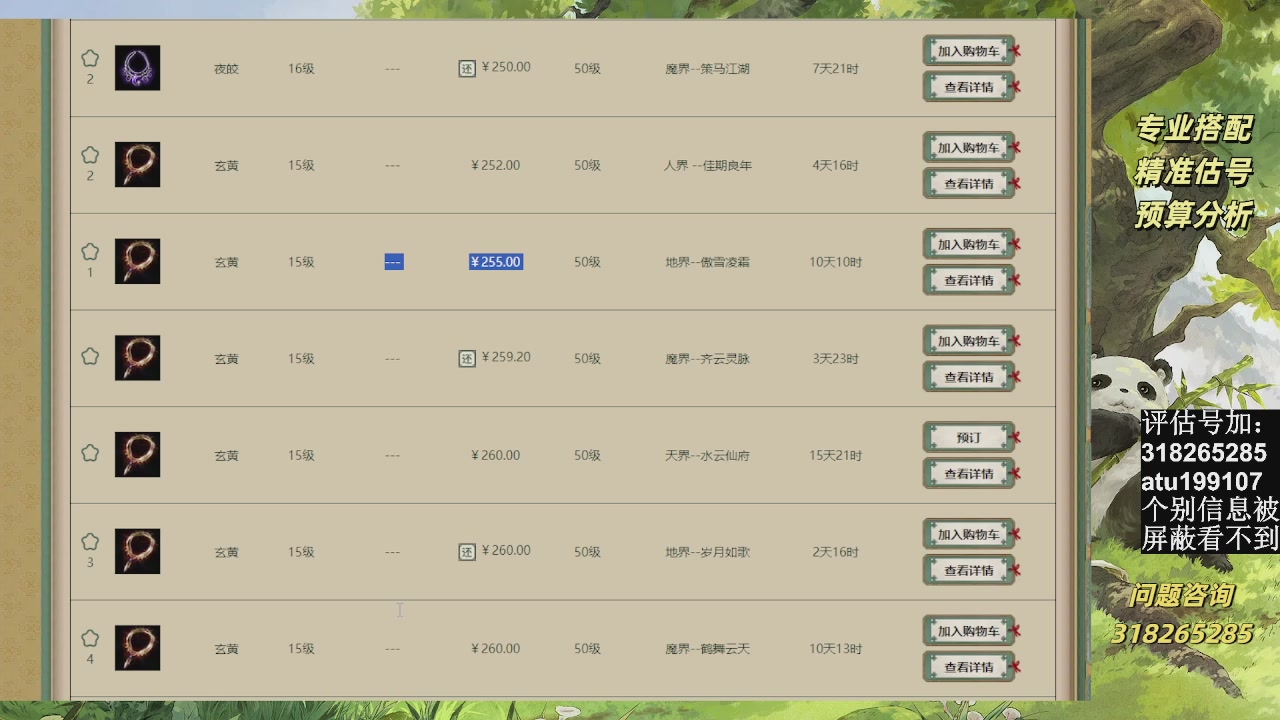Star the 魔界--鹤舞云天 listing

[90, 639]
